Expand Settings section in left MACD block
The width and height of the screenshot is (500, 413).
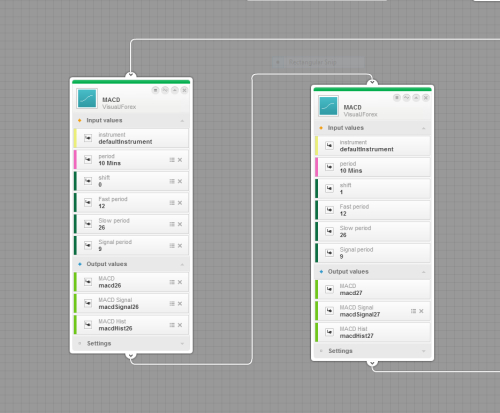click(x=182, y=344)
